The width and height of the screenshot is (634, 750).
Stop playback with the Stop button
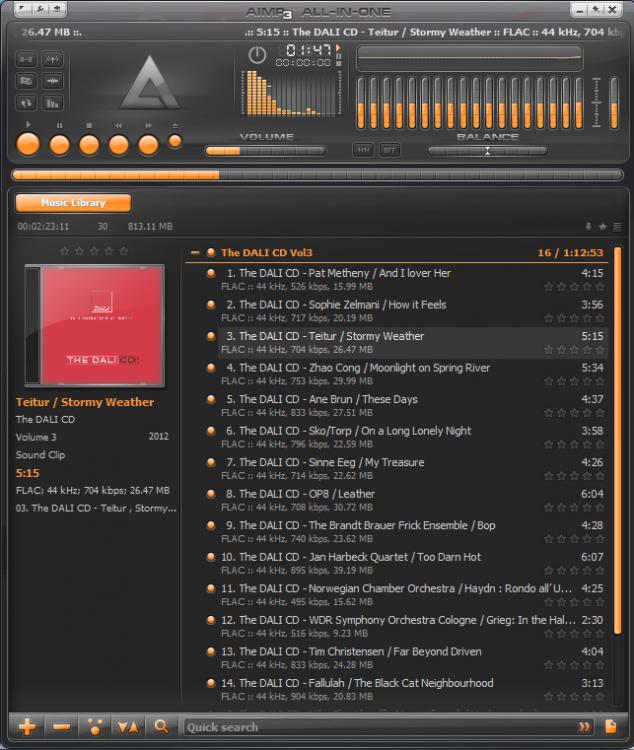coord(89,144)
